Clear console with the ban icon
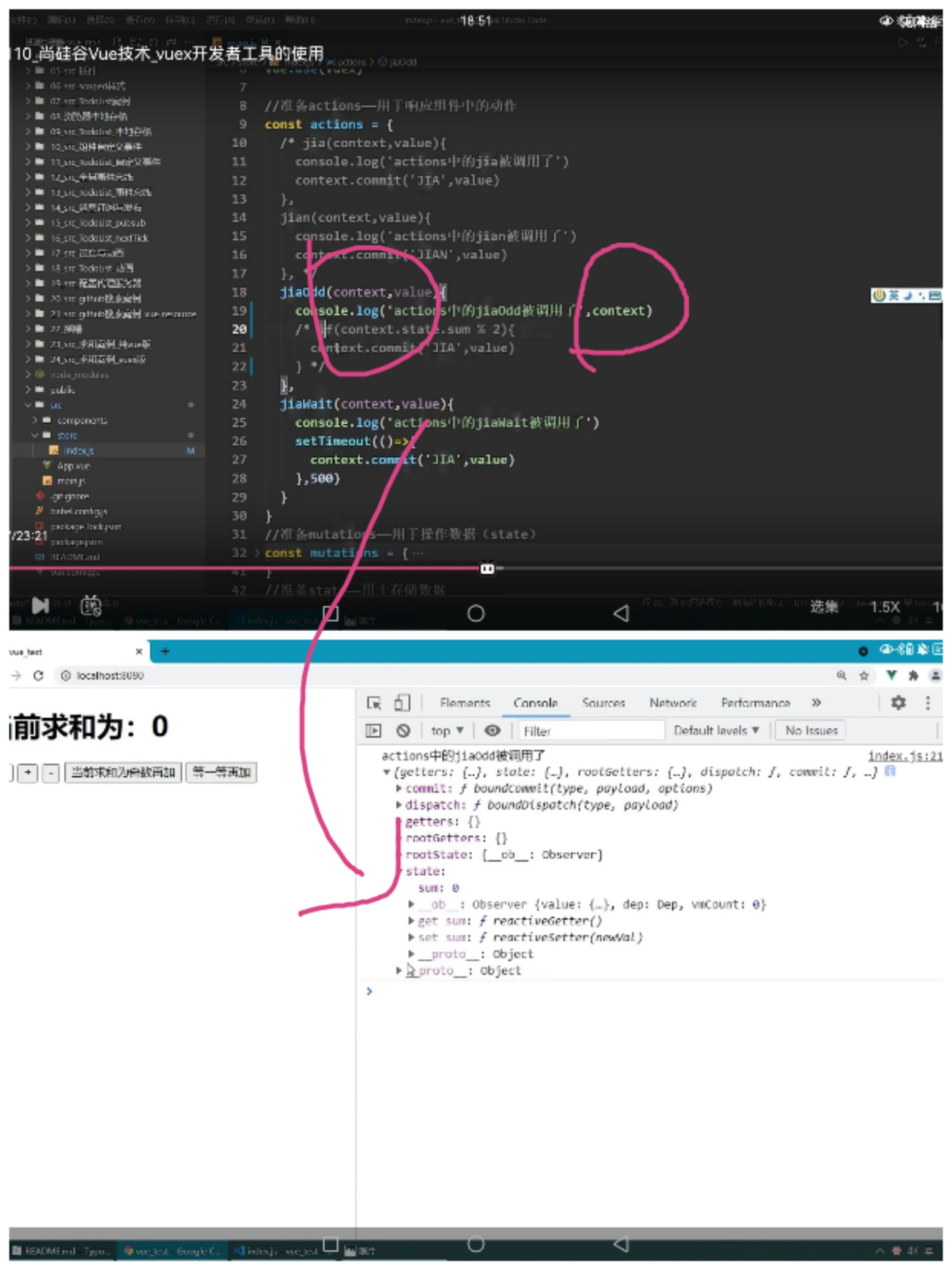The width and height of the screenshot is (952, 1270). click(x=403, y=730)
